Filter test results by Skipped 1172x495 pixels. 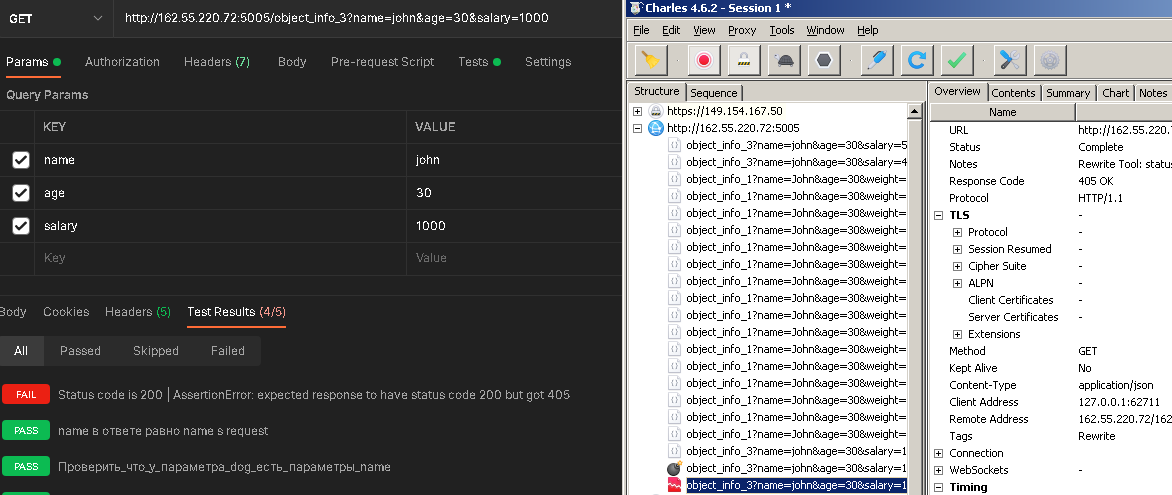tap(155, 351)
